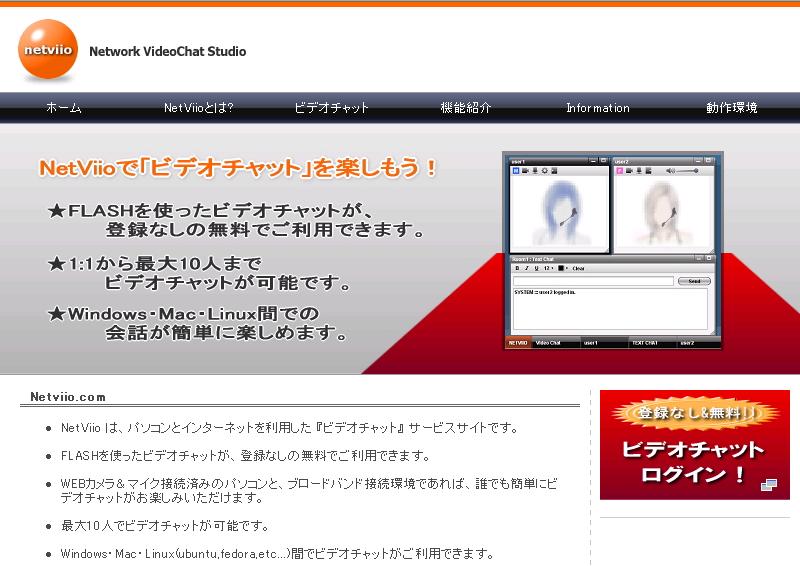Click the ビデオチャット ログイン banner button
This screenshot has height=566, width=800.
pyautogui.click(x=695, y=445)
